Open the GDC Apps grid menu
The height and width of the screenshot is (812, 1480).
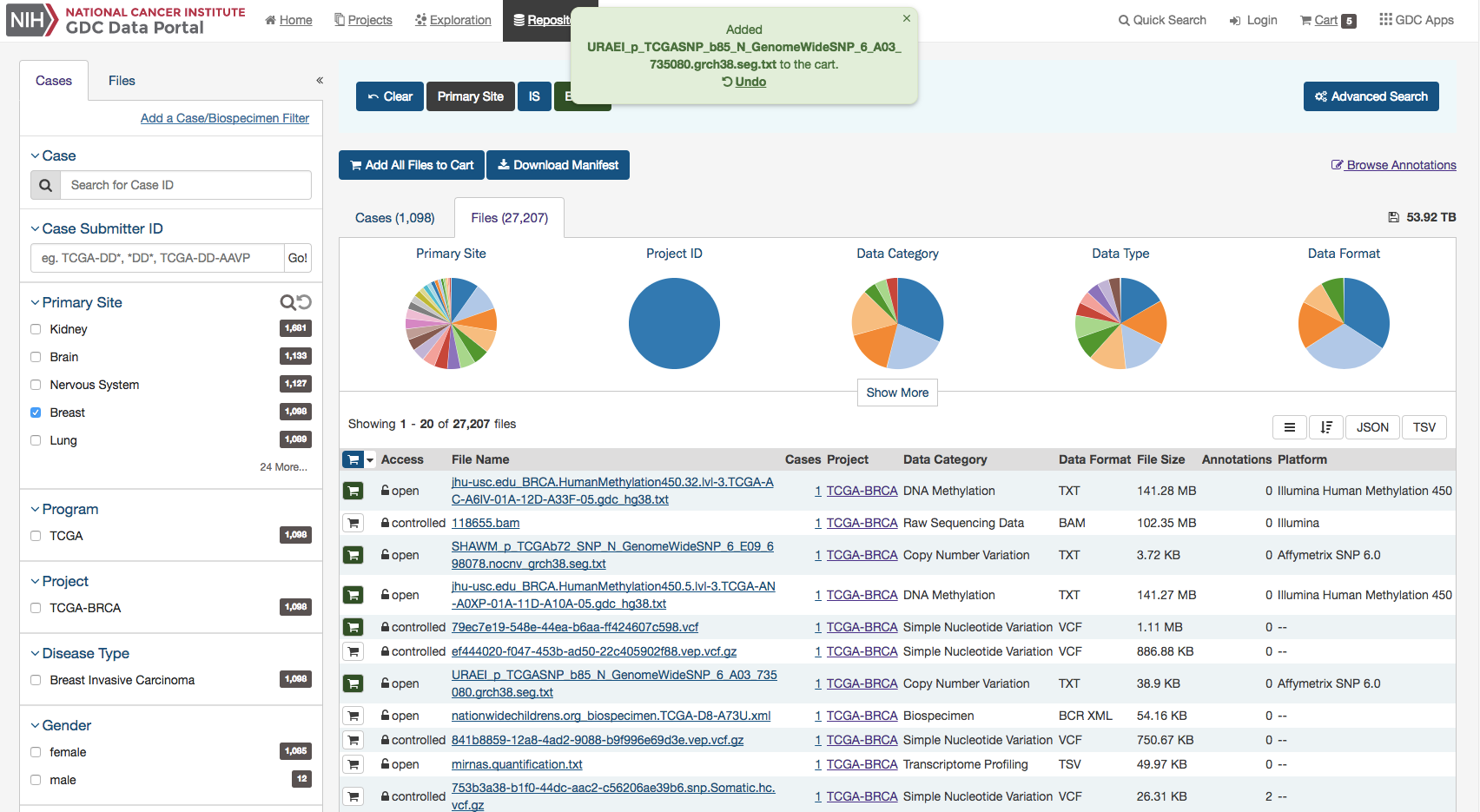click(x=1416, y=20)
